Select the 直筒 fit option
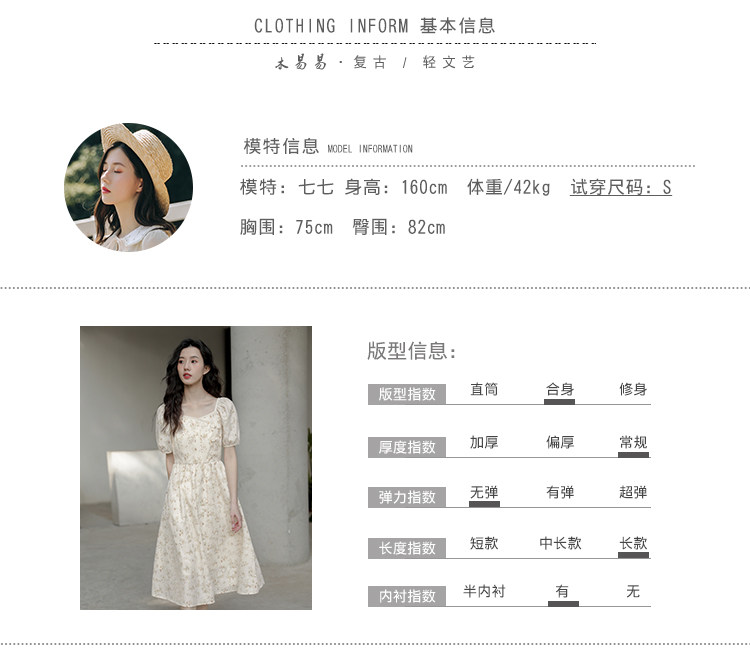The image size is (750, 670). [484, 389]
